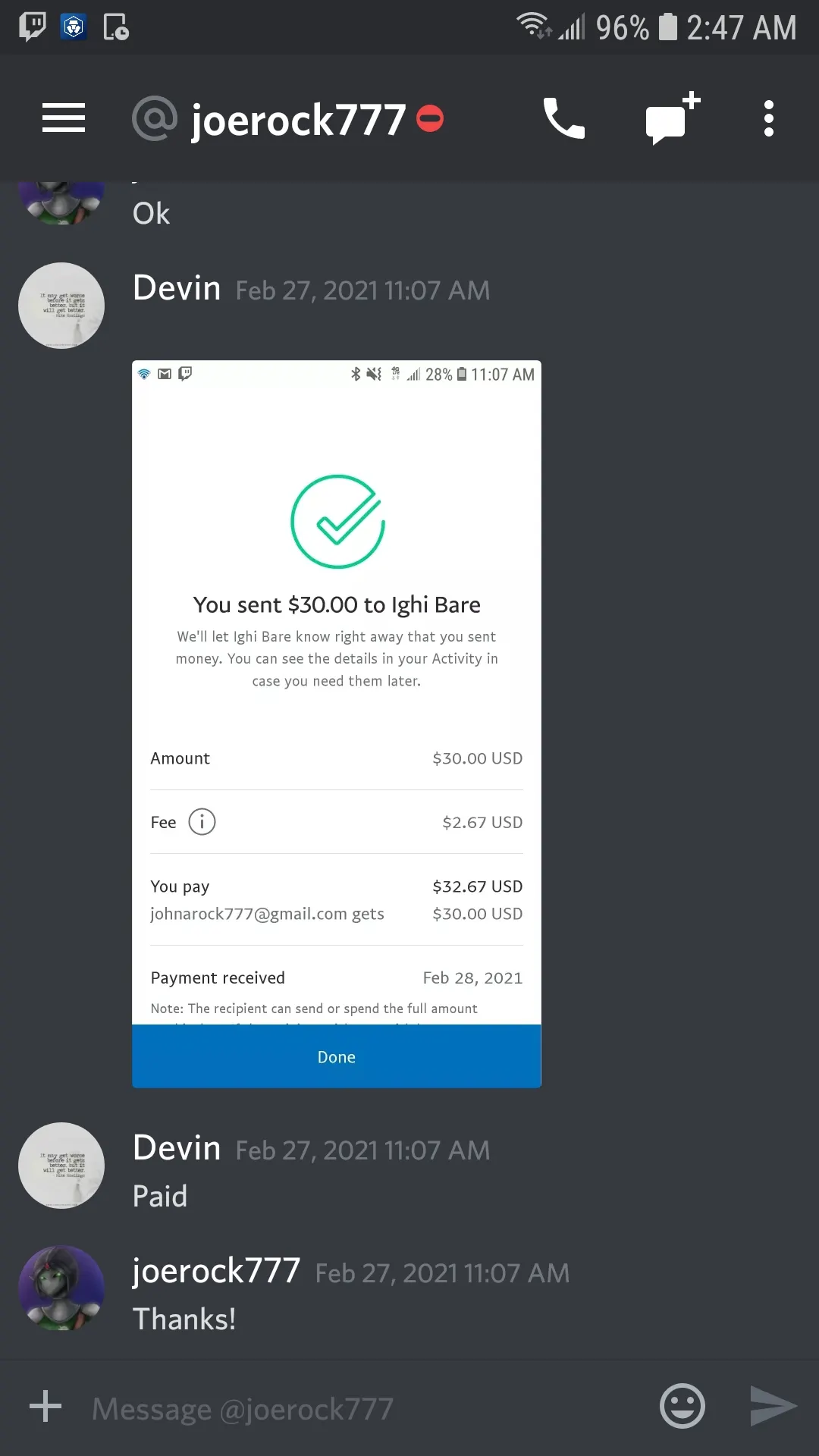Focus the Message @joerock777 input field
This screenshot has height=1456, width=819.
364,1409
